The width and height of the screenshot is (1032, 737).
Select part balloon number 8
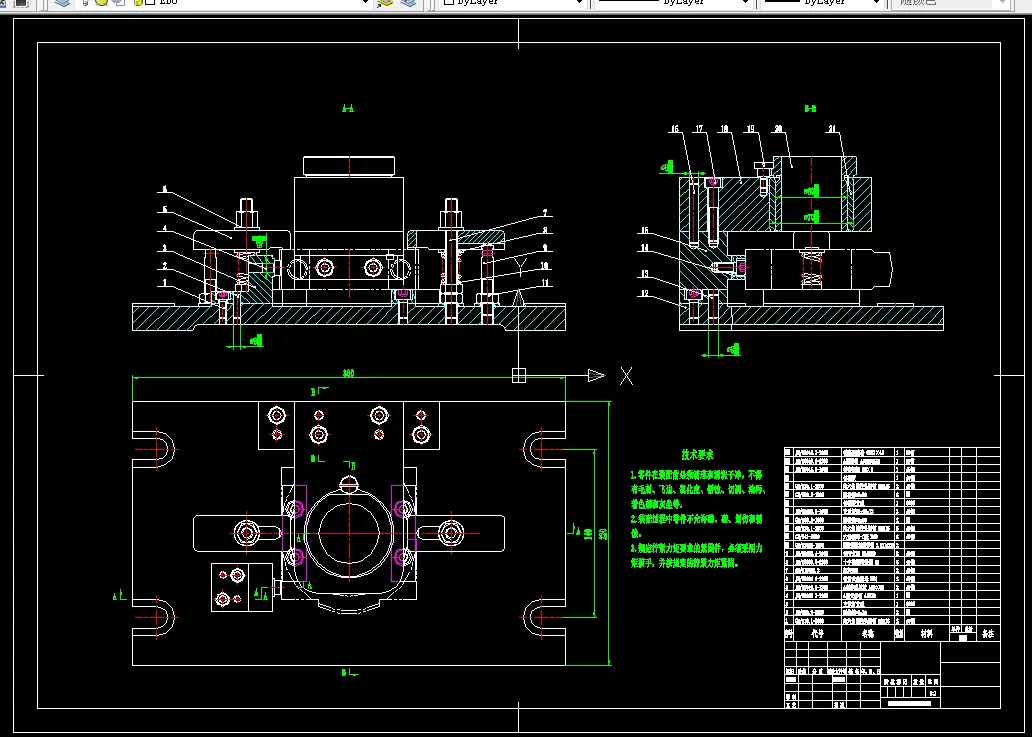545,231
